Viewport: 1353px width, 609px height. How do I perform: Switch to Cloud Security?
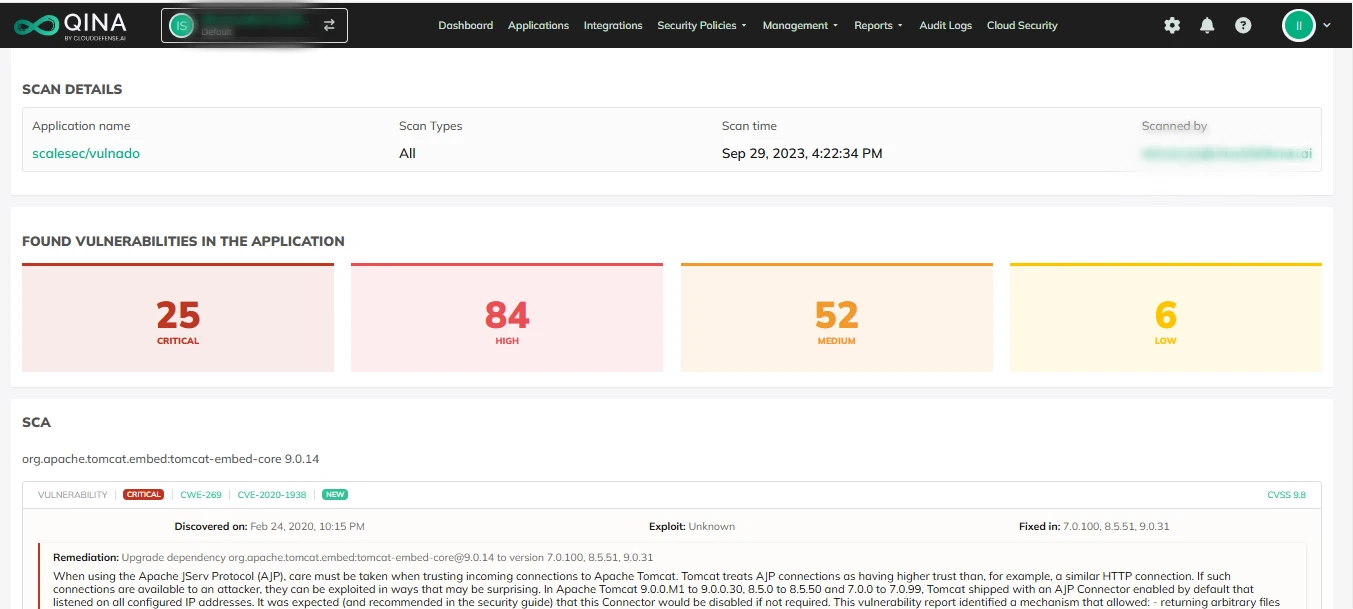coord(1021,26)
